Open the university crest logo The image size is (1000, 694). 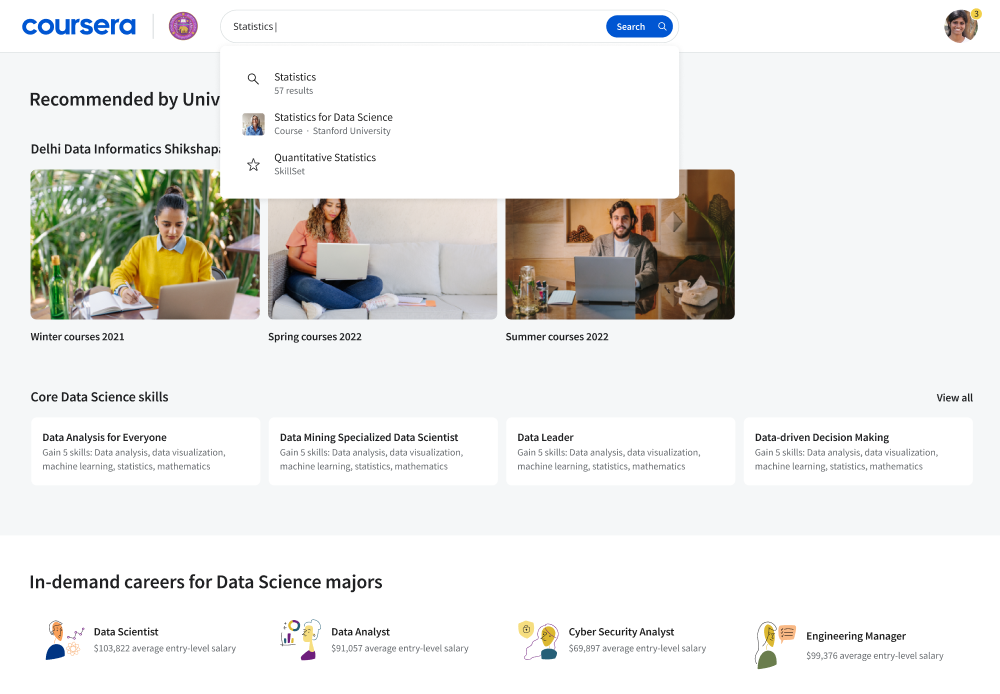[183, 26]
